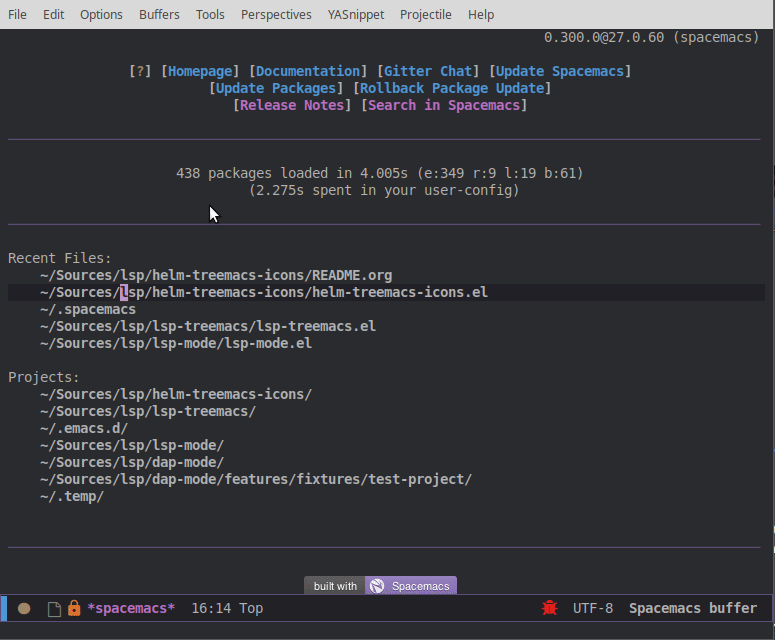Open project fixtures/test-project/
The height and width of the screenshot is (640, 775).
[256, 479]
